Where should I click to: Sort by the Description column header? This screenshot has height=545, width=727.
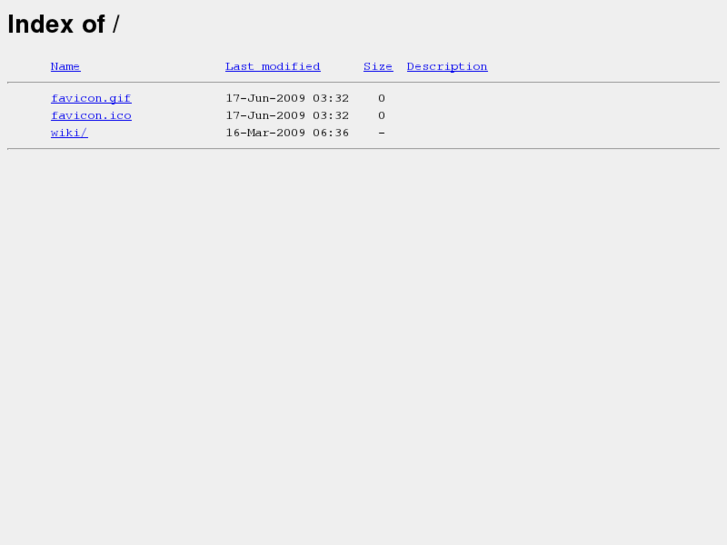tap(447, 67)
